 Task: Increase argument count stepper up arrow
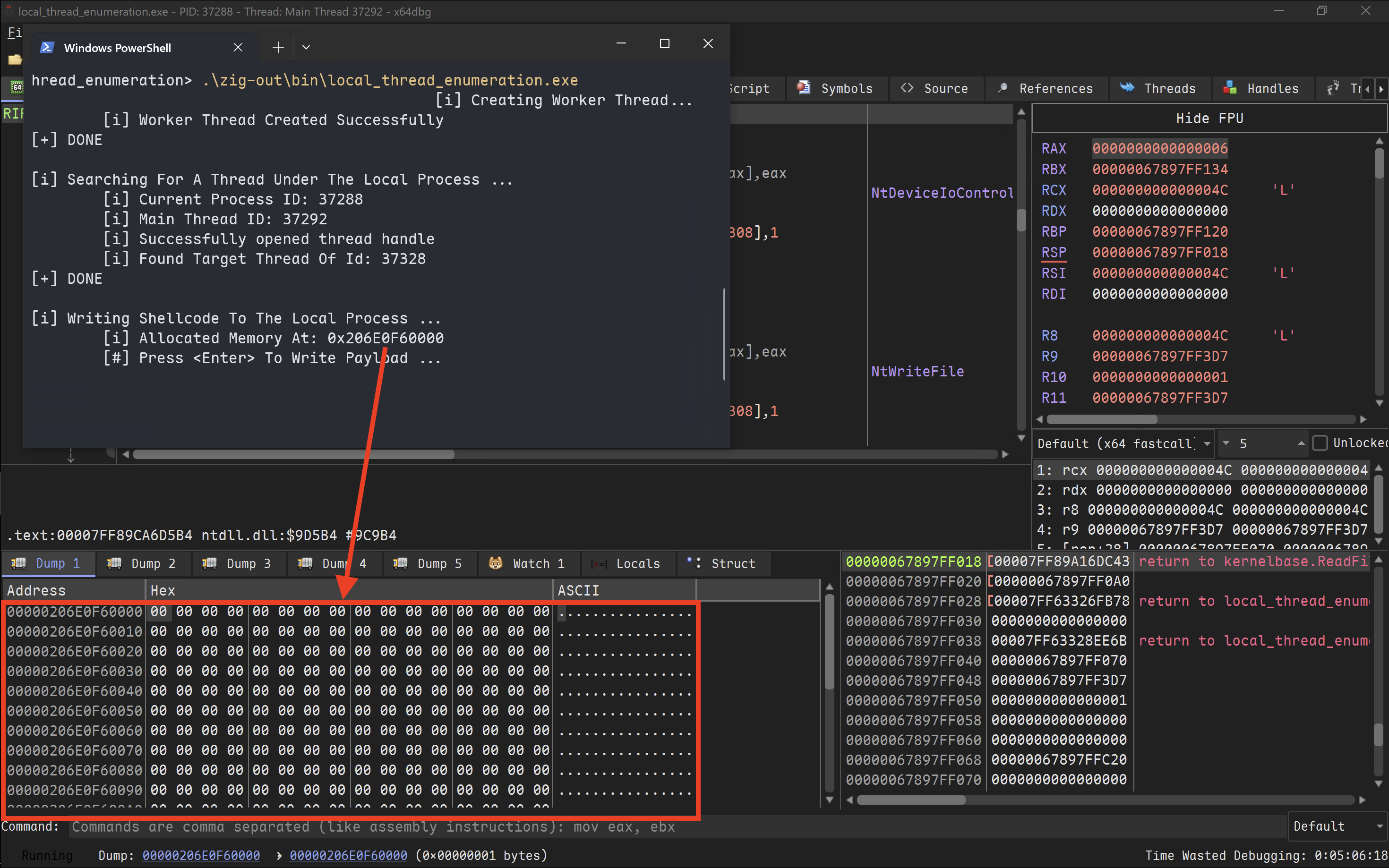(1301, 443)
